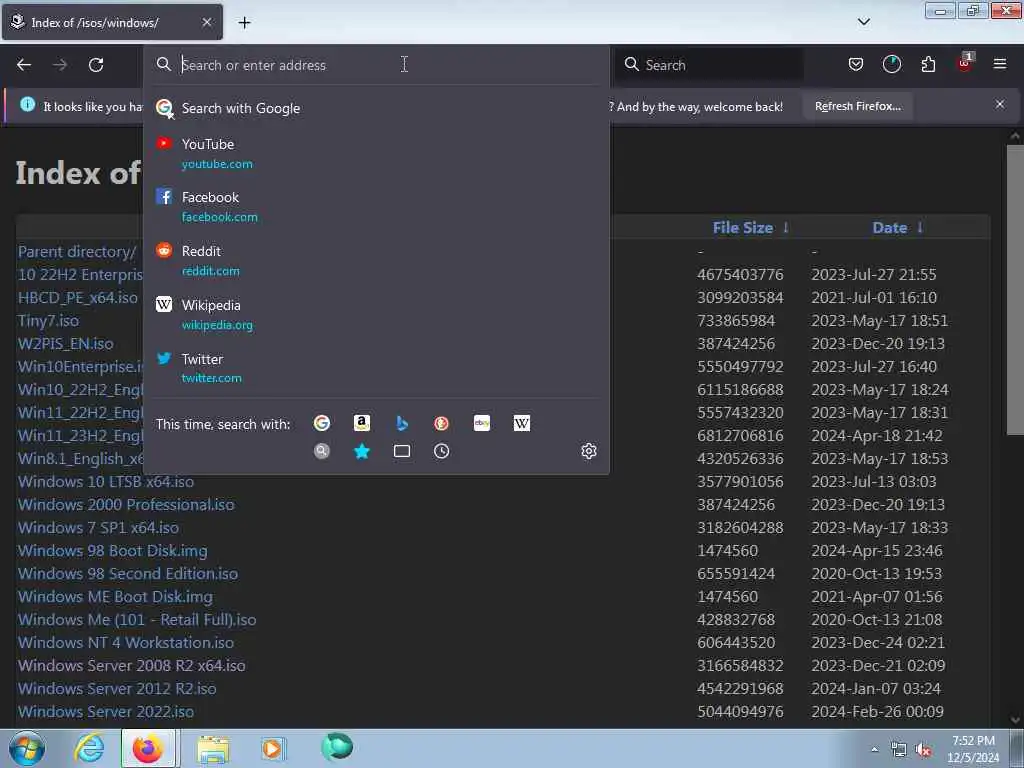The width and height of the screenshot is (1024, 768).
Task: Open the Parent directory/ link
Action: coord(77,252)
